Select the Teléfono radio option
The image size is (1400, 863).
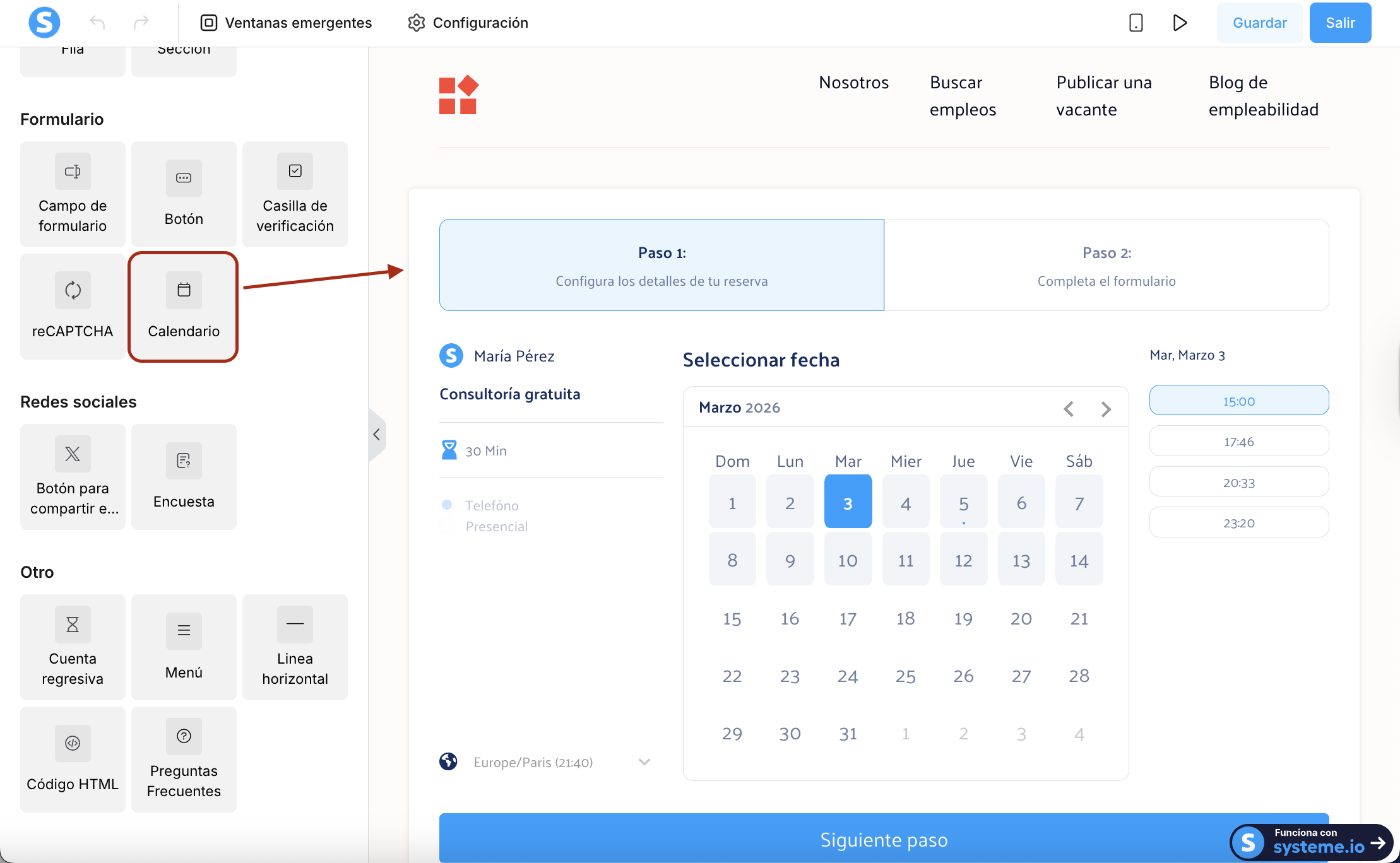point(447,505)
